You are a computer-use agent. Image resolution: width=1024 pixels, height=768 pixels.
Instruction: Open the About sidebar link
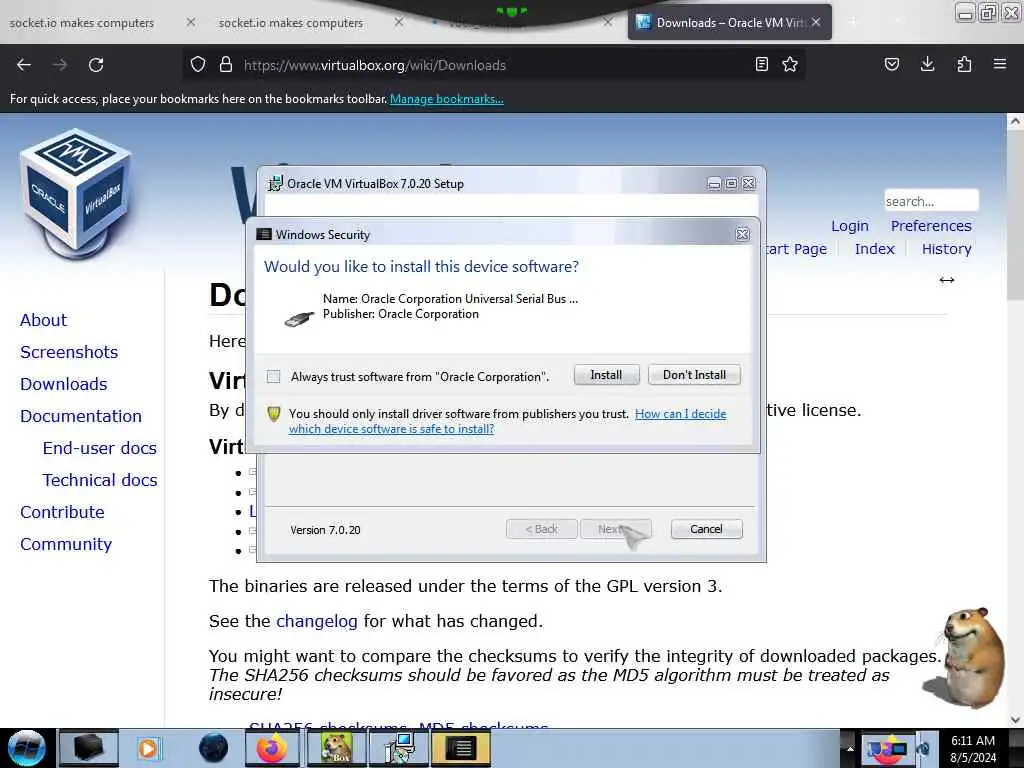[x=44, y=320]
